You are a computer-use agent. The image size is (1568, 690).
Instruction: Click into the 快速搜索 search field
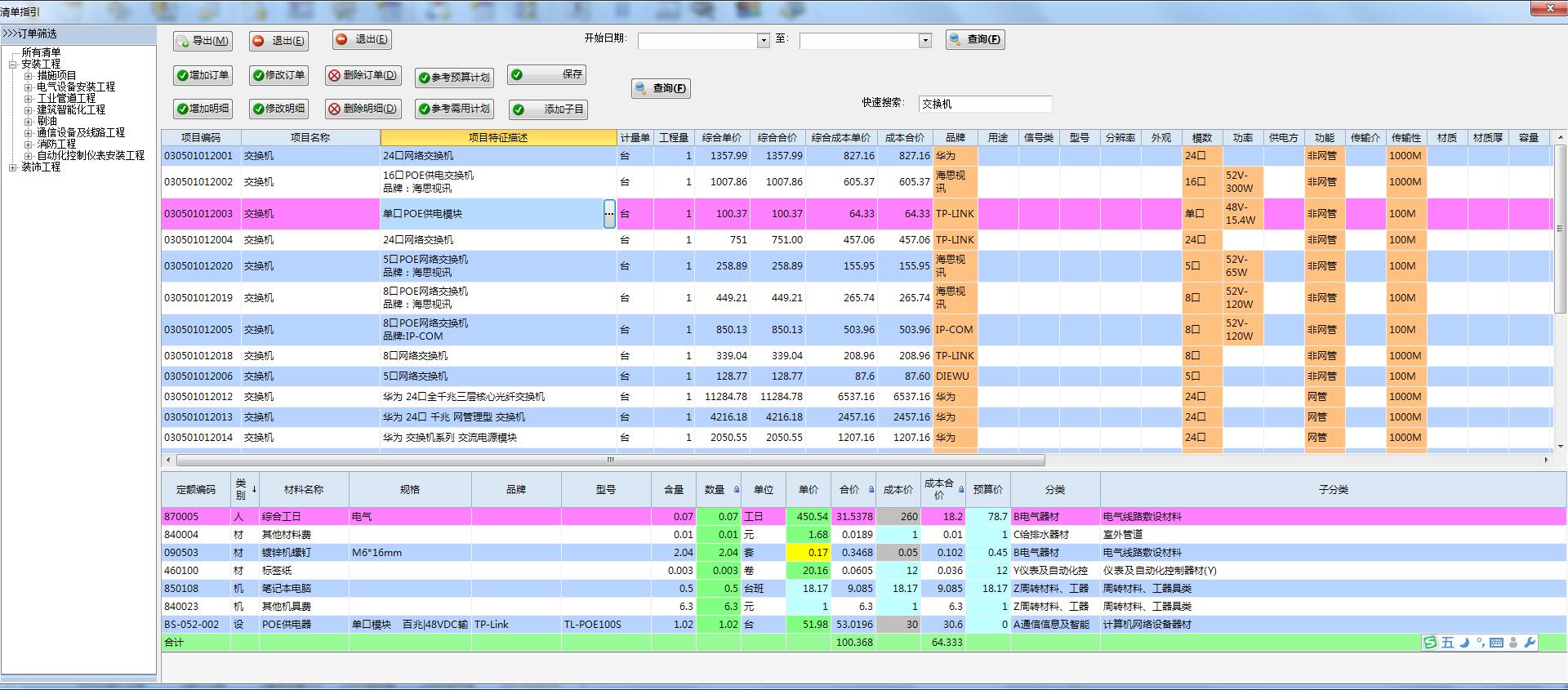pyautogui.click(x=985, y=104)
